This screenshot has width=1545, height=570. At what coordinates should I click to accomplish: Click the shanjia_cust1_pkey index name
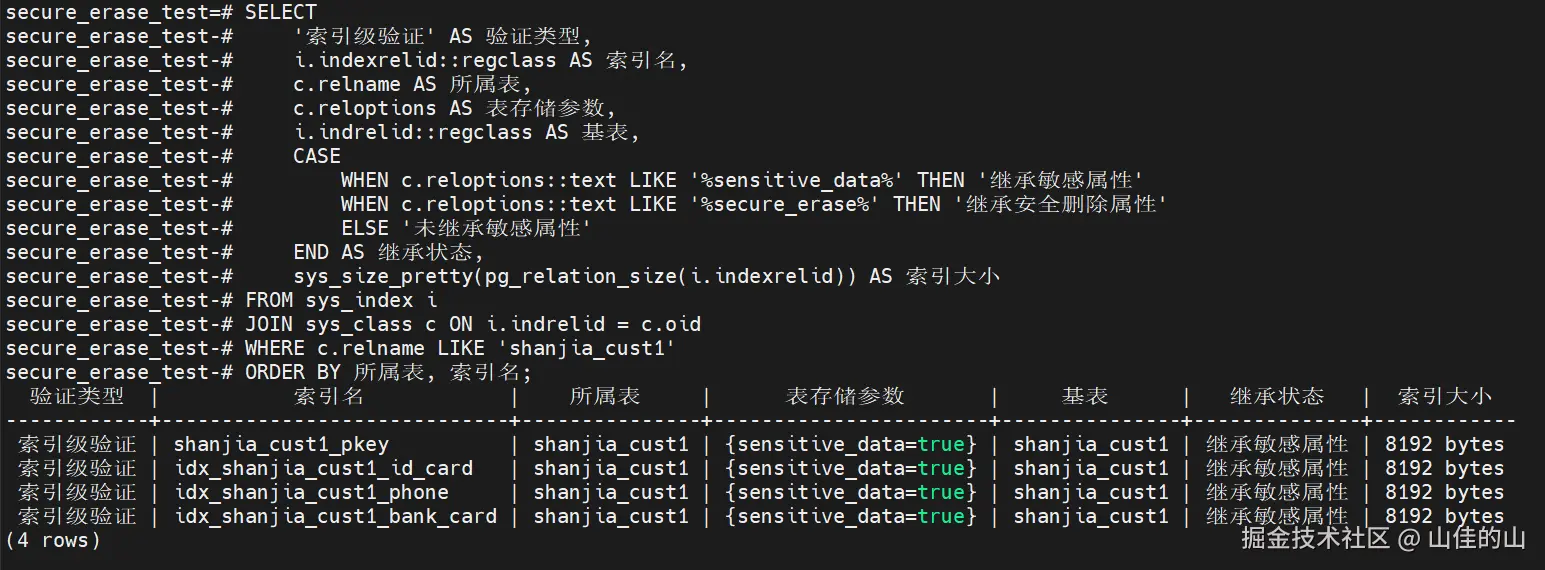tap(281, 444)
